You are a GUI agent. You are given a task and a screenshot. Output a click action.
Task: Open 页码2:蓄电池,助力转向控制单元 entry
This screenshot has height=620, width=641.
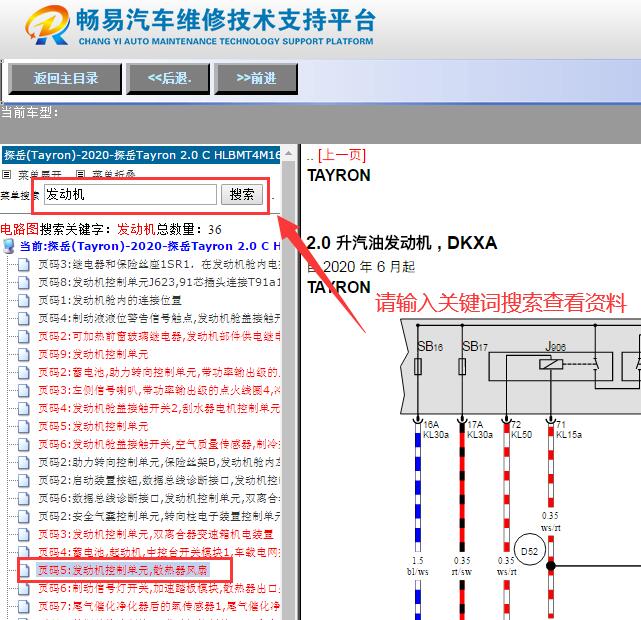(159, 372)
